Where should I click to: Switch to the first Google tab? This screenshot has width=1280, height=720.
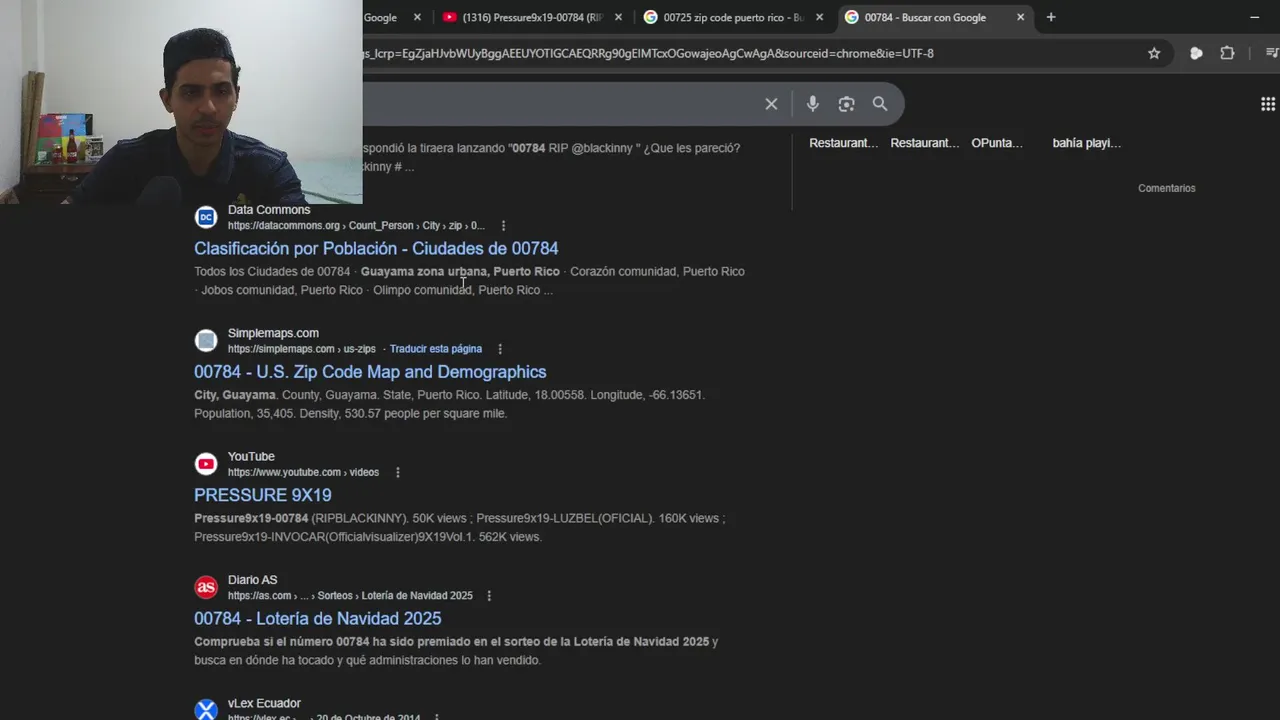pos(381,17)
